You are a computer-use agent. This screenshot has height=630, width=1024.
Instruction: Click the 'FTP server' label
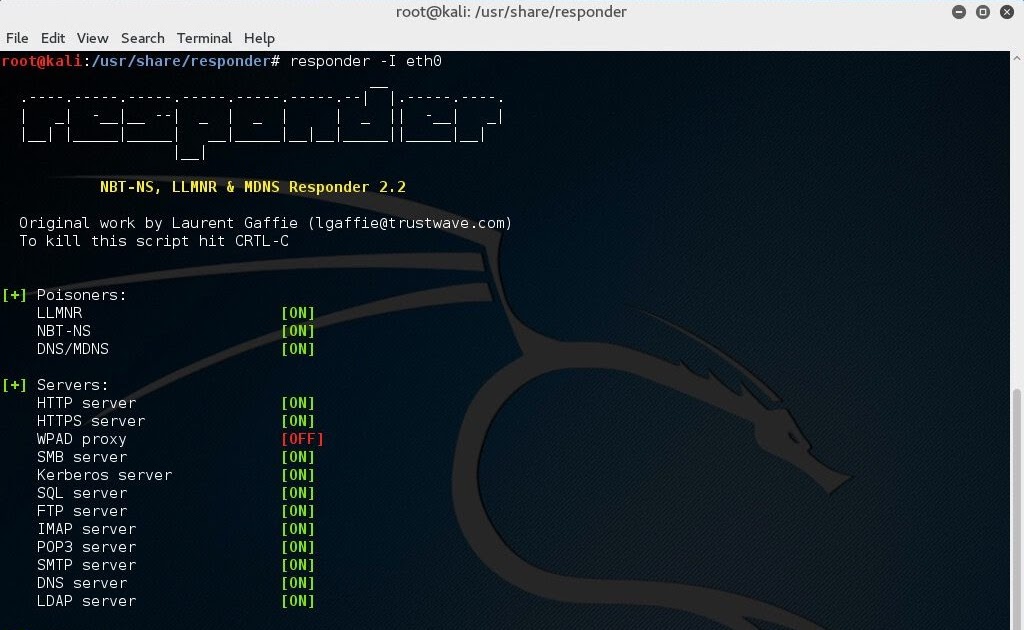tap(82, 511)
